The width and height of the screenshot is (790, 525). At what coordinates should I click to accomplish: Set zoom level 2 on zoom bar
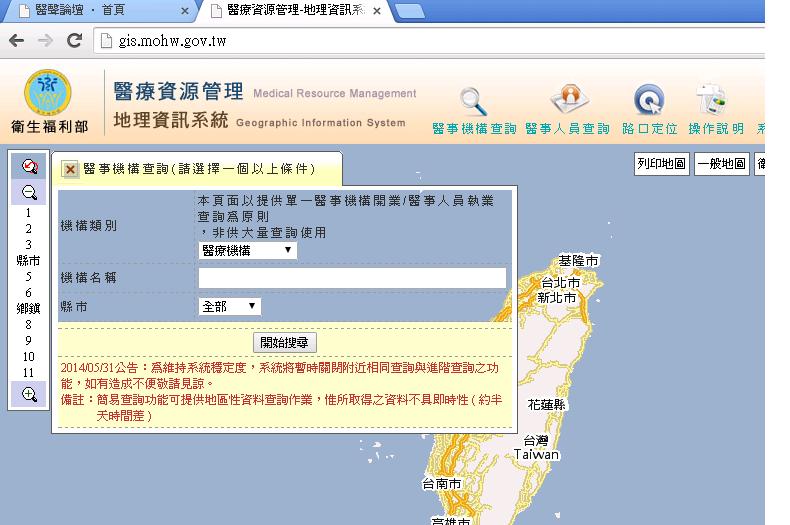[x=29, y=229]
